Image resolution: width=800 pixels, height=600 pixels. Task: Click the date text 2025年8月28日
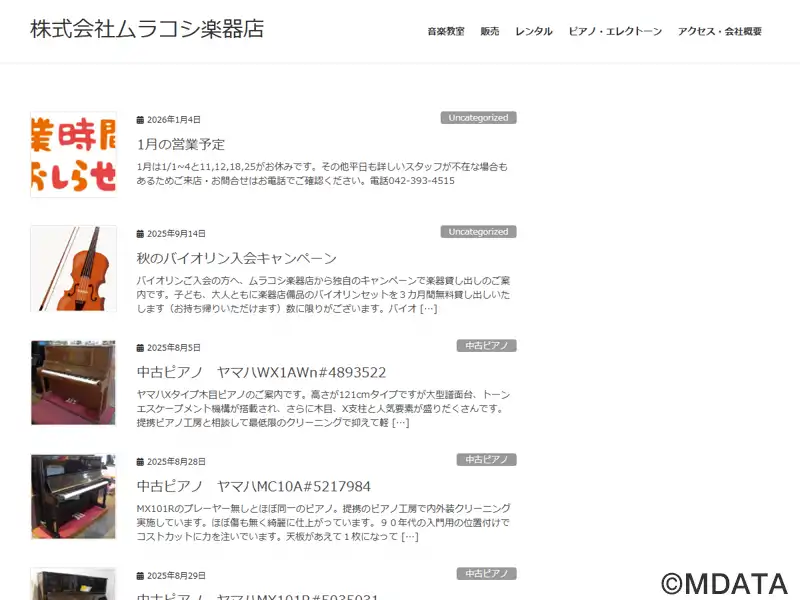point(177,462)
